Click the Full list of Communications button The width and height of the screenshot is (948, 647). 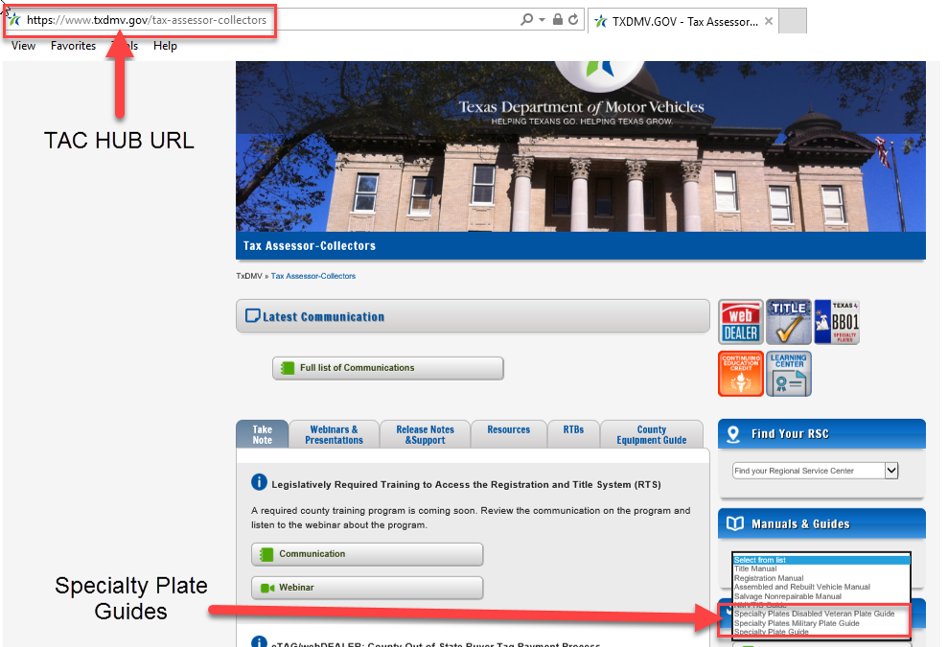point(388,368)
